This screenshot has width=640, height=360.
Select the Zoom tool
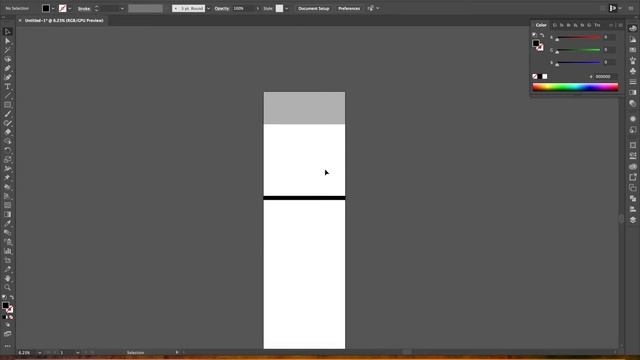(7, 287)
